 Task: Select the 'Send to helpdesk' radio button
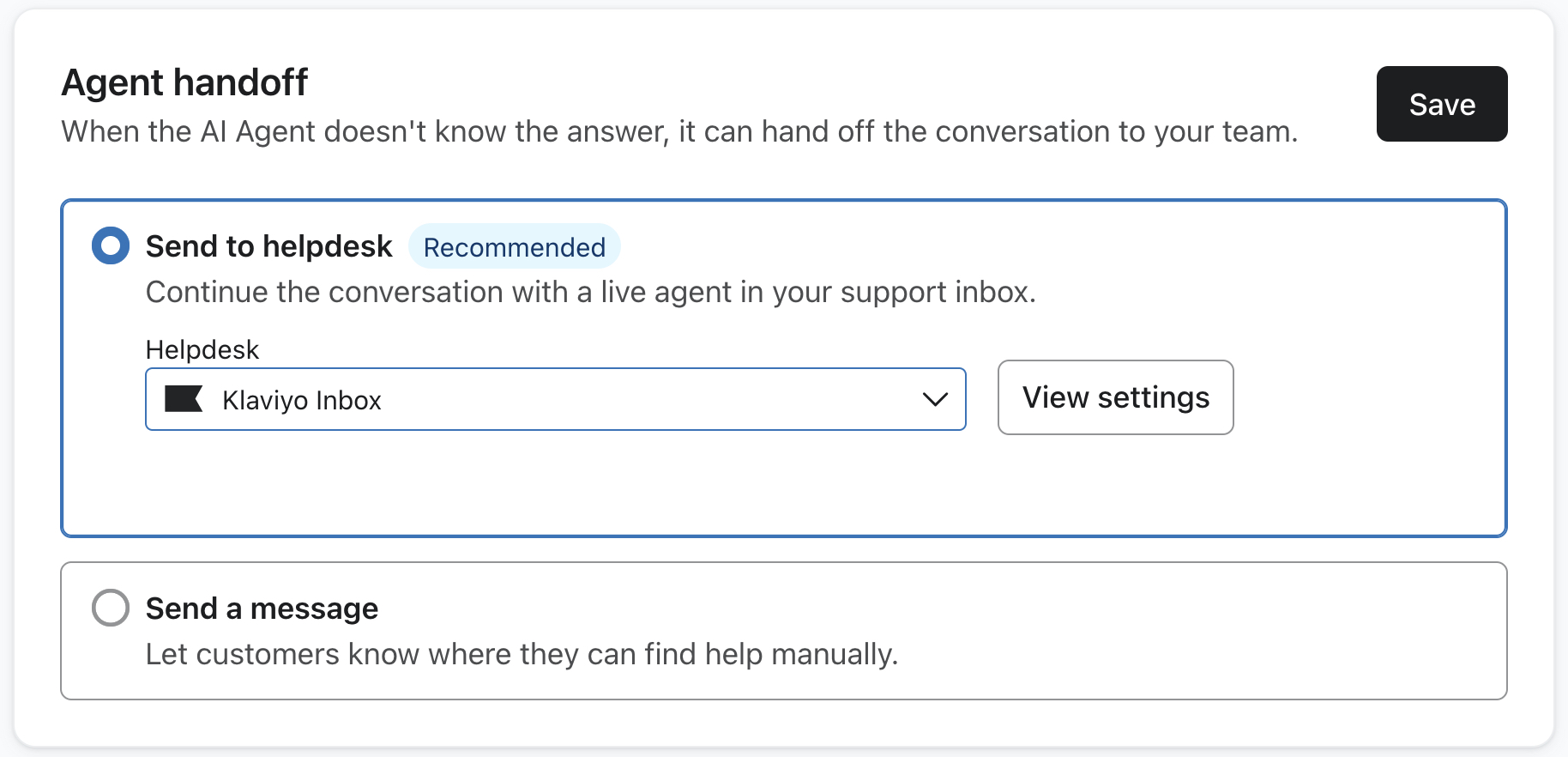110,245
